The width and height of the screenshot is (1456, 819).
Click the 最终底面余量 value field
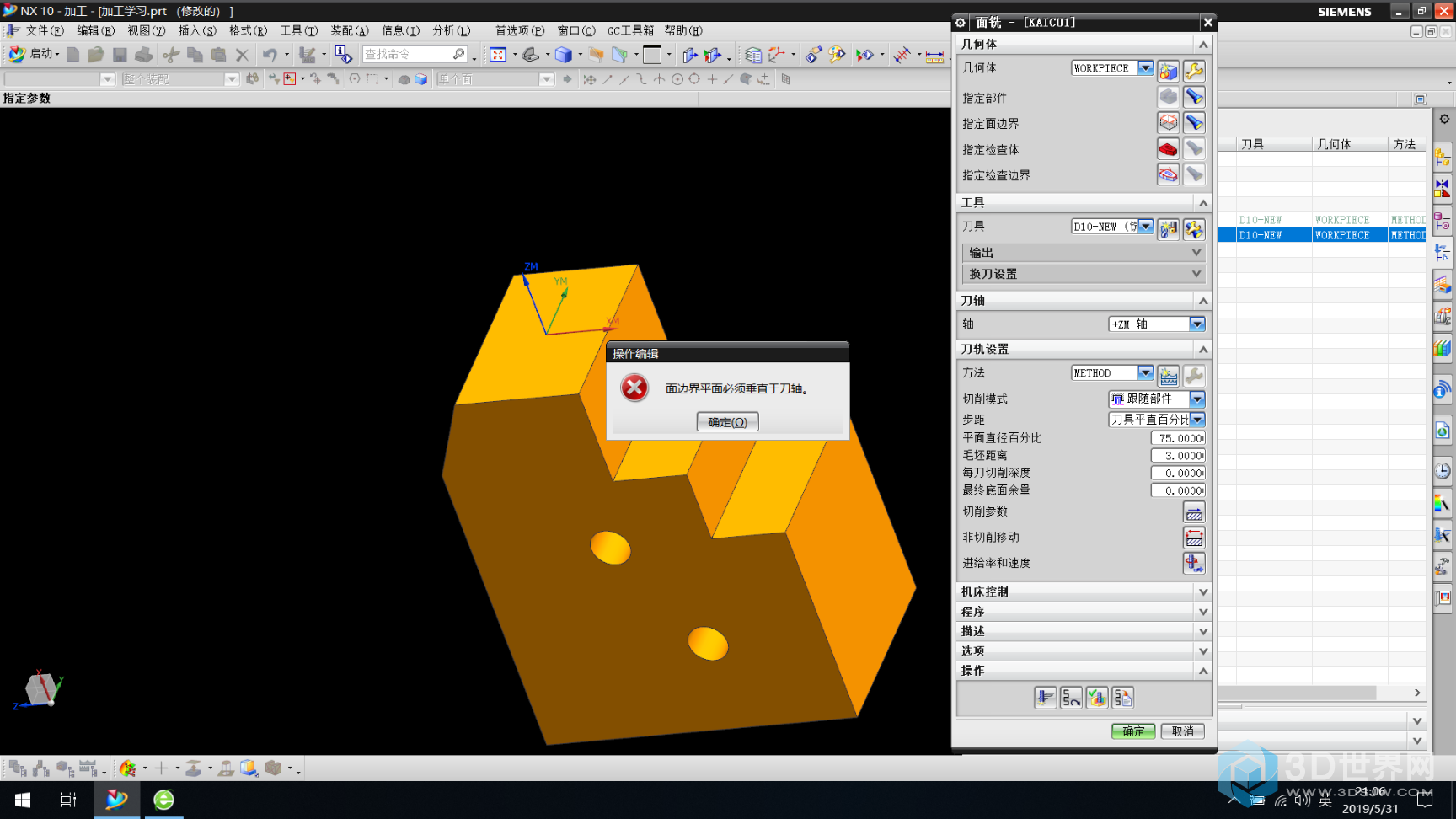tap(1178, 490)
